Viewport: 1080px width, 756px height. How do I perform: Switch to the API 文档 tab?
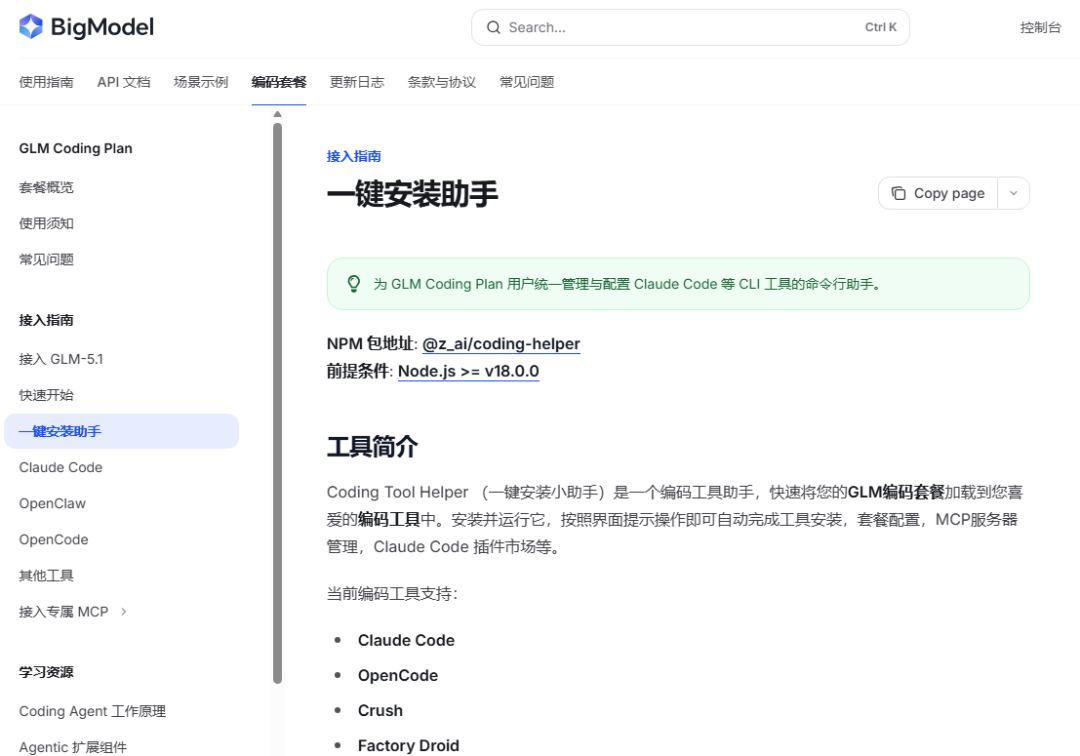click(x=123, y=82)
